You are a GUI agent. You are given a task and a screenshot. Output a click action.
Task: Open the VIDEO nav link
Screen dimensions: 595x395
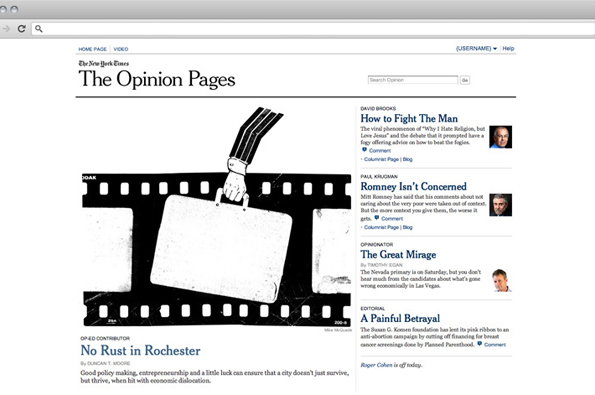coord(121,49)
